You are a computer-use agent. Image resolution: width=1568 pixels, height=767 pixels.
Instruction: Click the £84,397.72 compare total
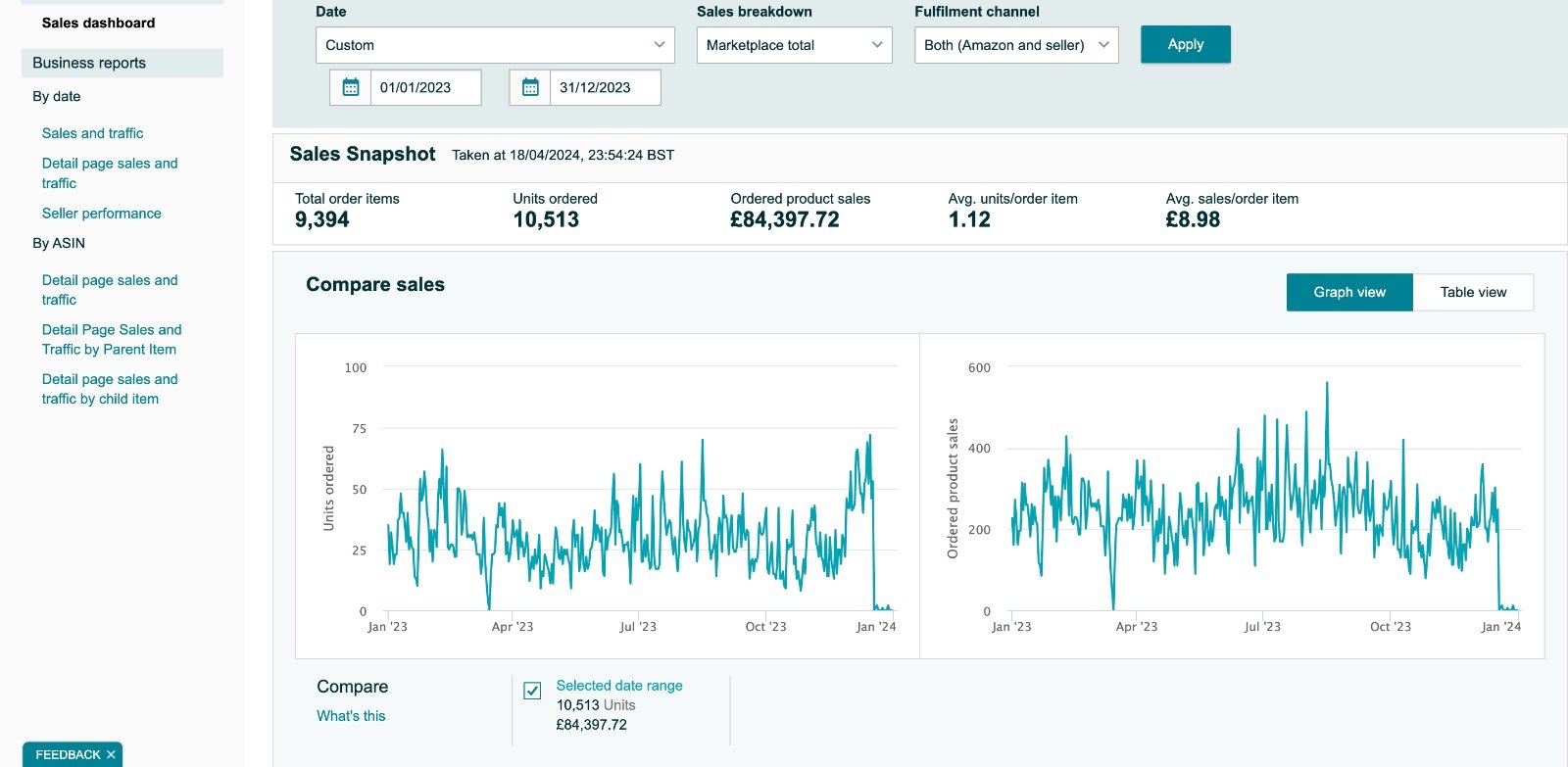tap(591, 725)
